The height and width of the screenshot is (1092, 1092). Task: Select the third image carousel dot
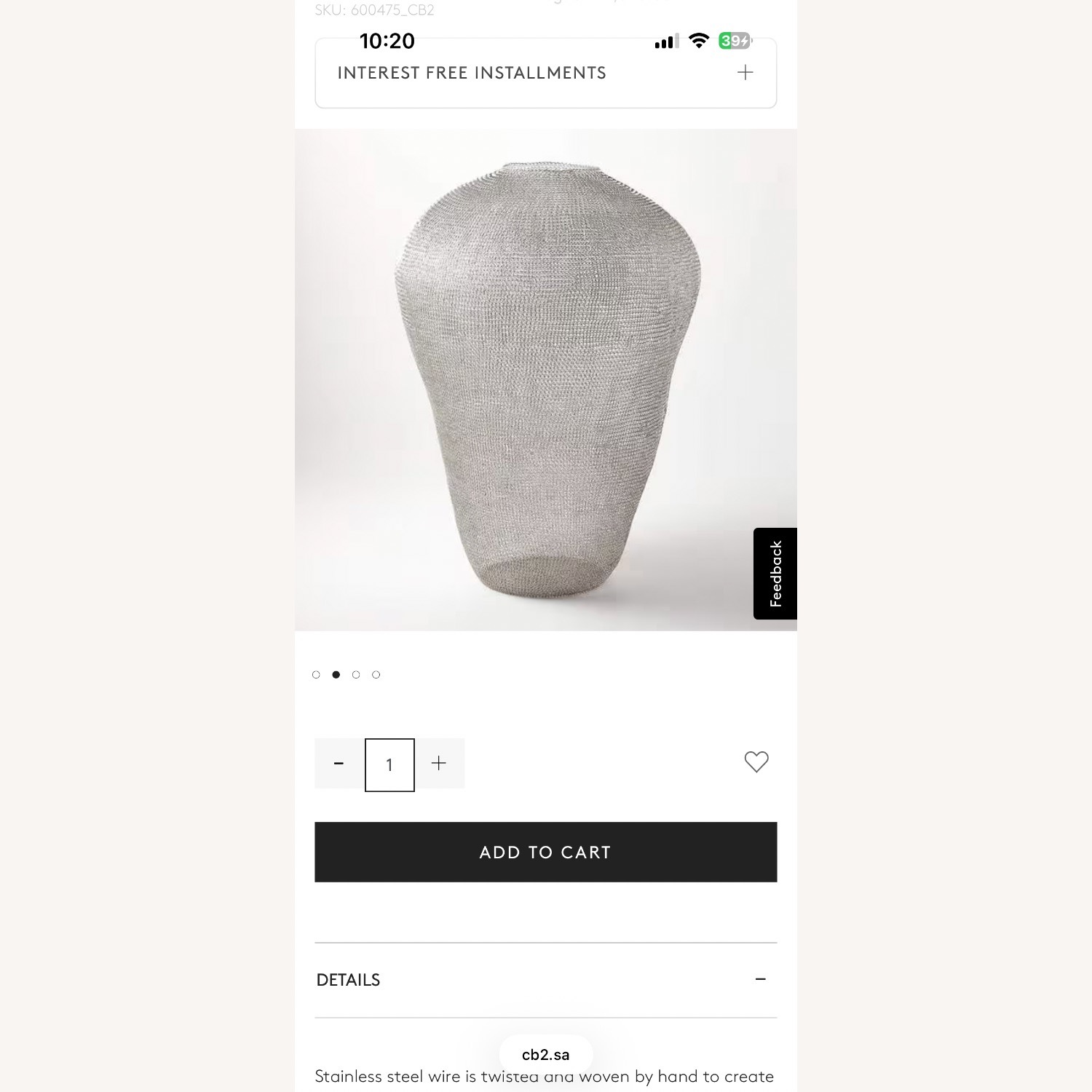coord(356,675)
